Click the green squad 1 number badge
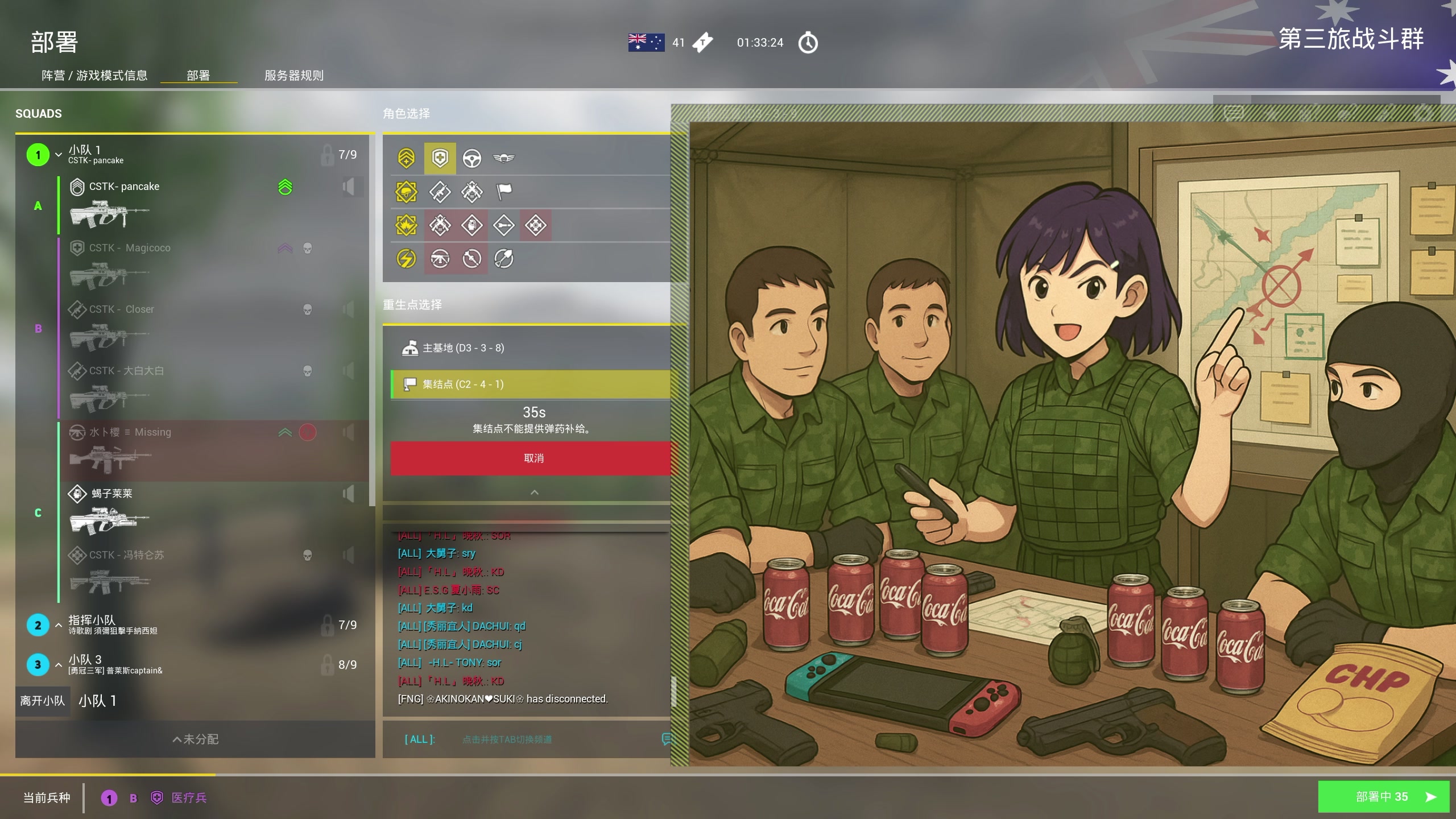Image resolution: width=1456 pixels, height=819 pixels. pos(38,155)
